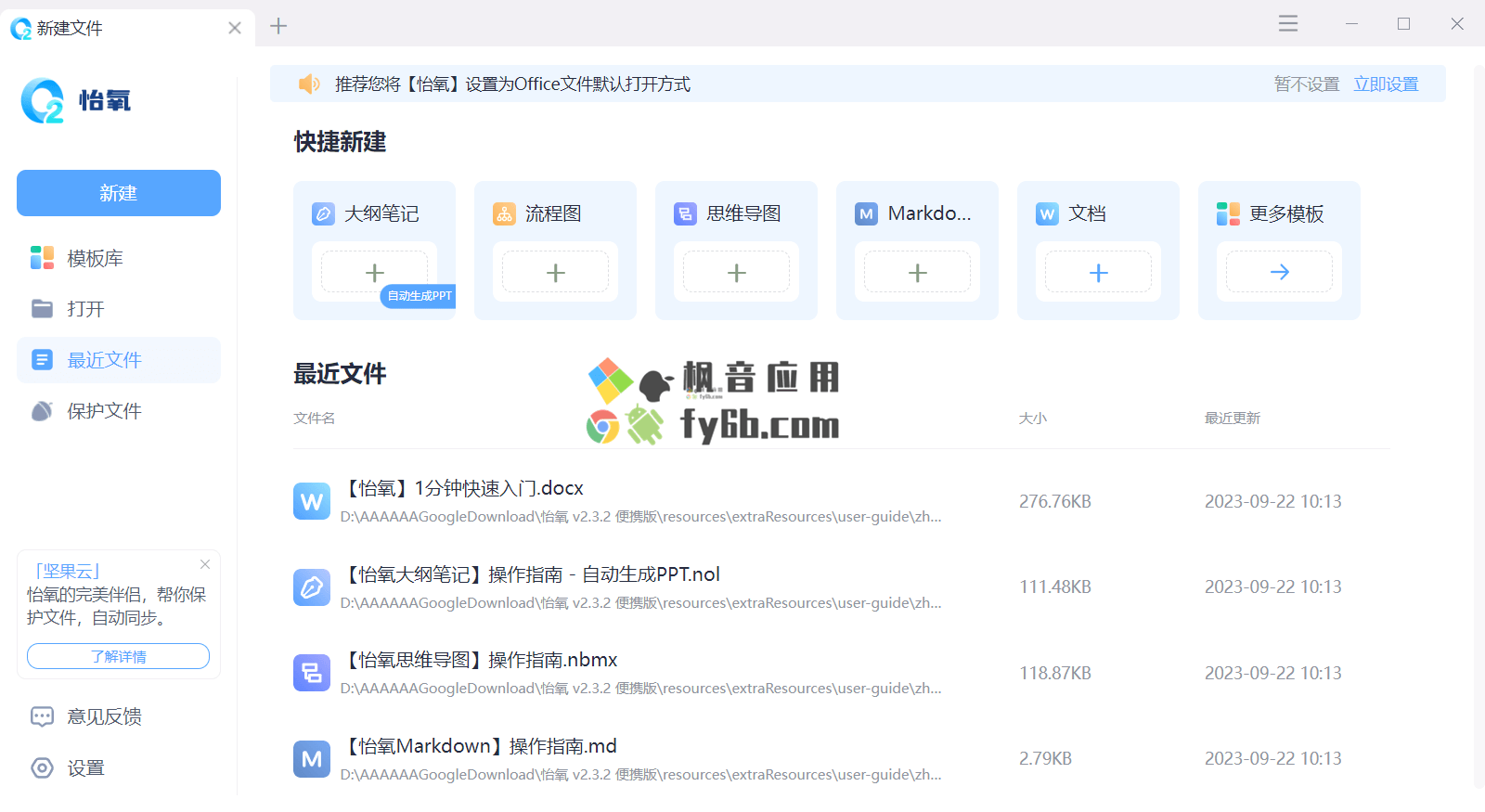
Task: Open 模板库 in the sidebar
Action: (119, 258)
